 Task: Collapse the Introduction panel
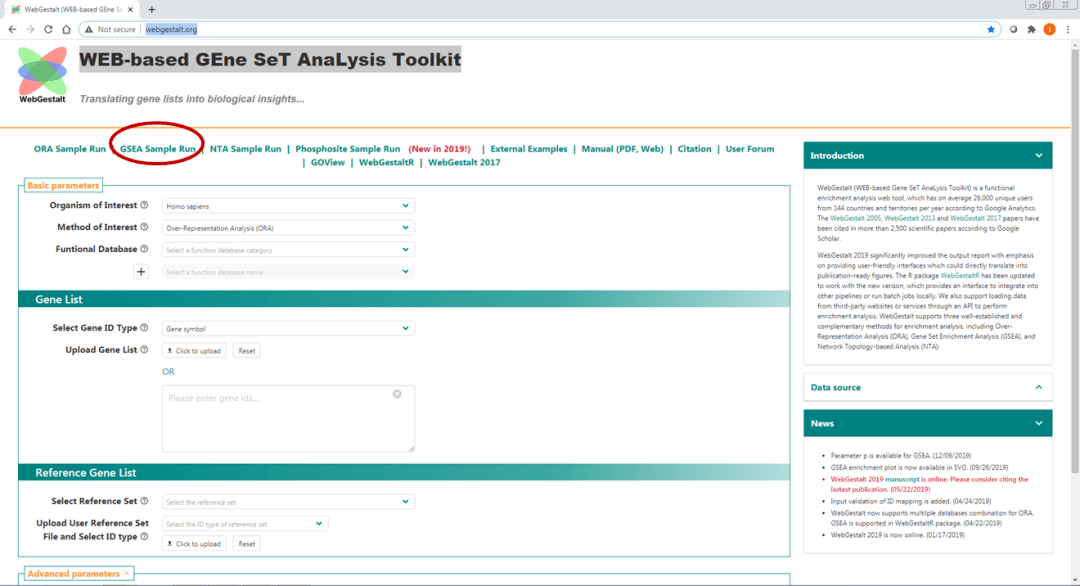pos(1038,156)
